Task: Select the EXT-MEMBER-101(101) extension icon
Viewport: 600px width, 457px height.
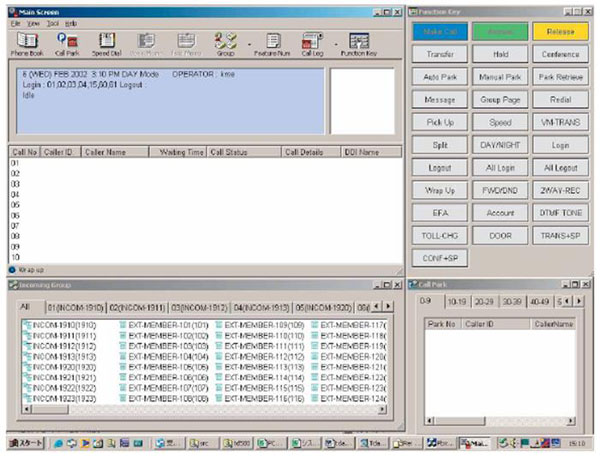Action: [123, 325]
